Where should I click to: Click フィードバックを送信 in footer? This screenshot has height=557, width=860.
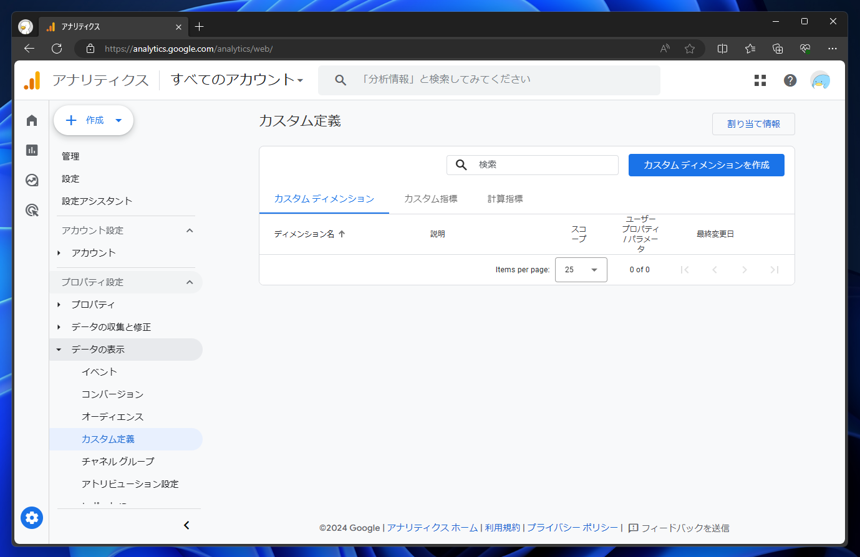click(x=678, y=528)
